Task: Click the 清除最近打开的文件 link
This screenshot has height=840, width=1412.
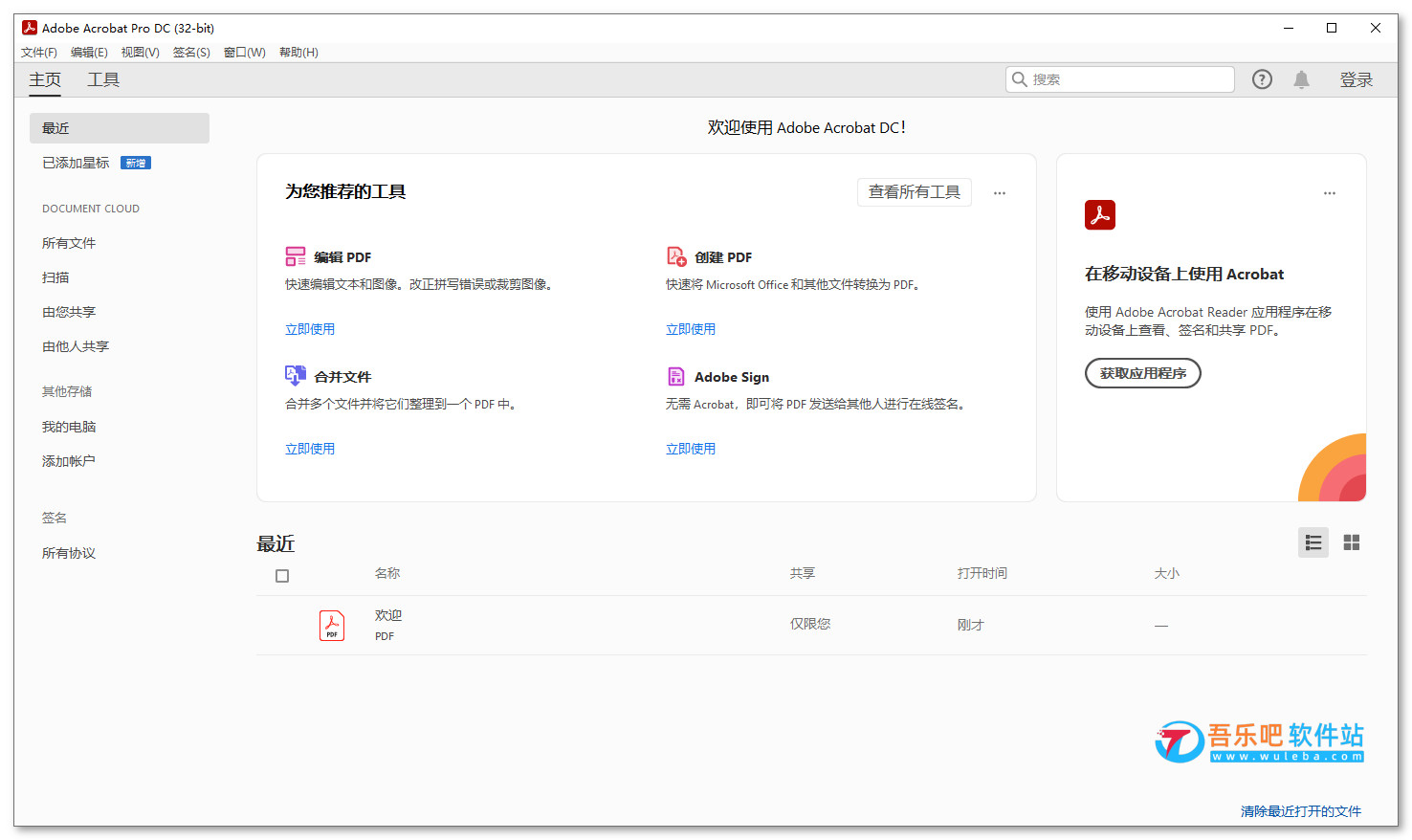Action: pyautogui.click(x=1301, y=811)
